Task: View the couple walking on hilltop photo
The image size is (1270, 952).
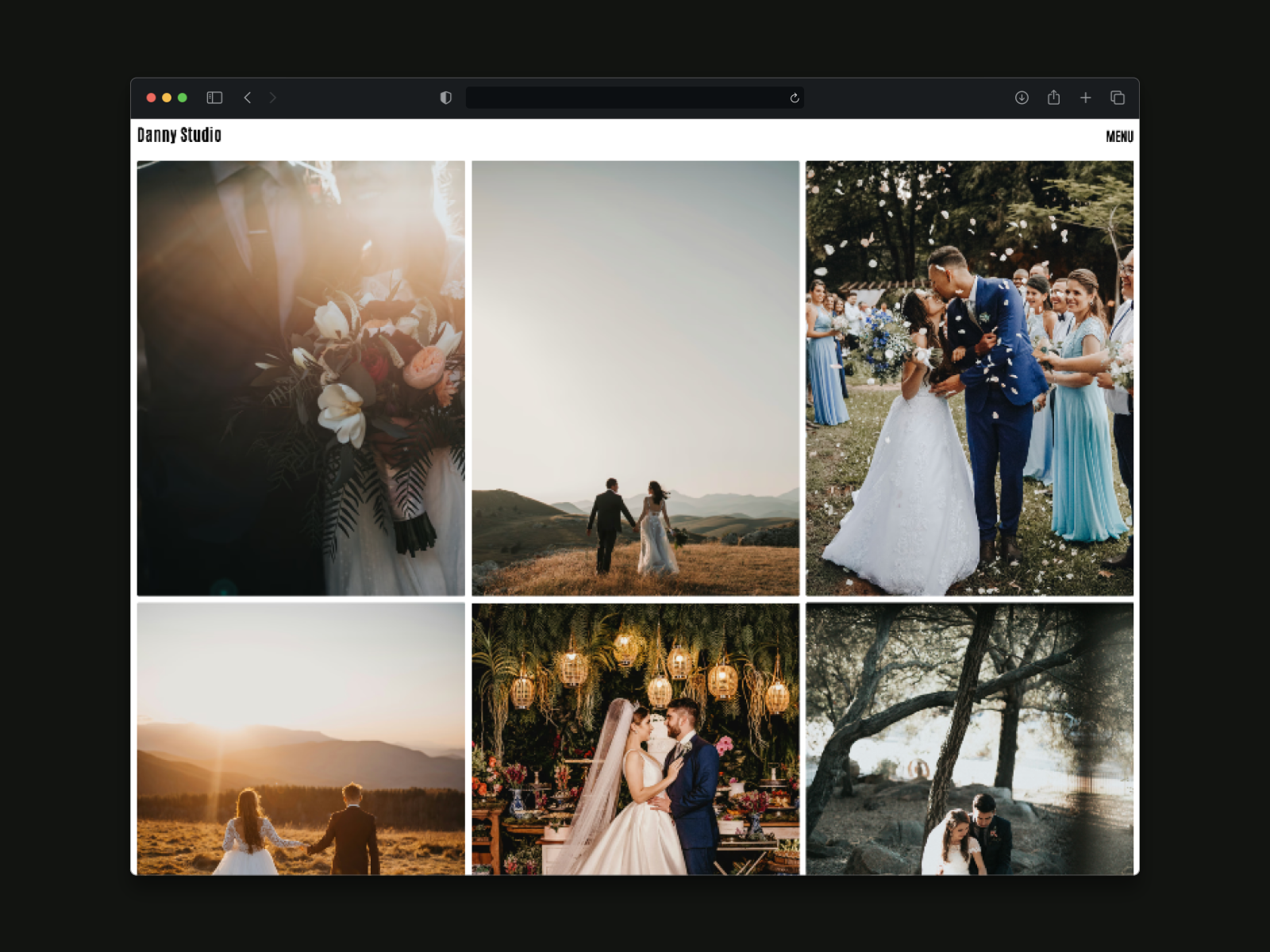Action: pyautogui.click(x=635, y=378)
